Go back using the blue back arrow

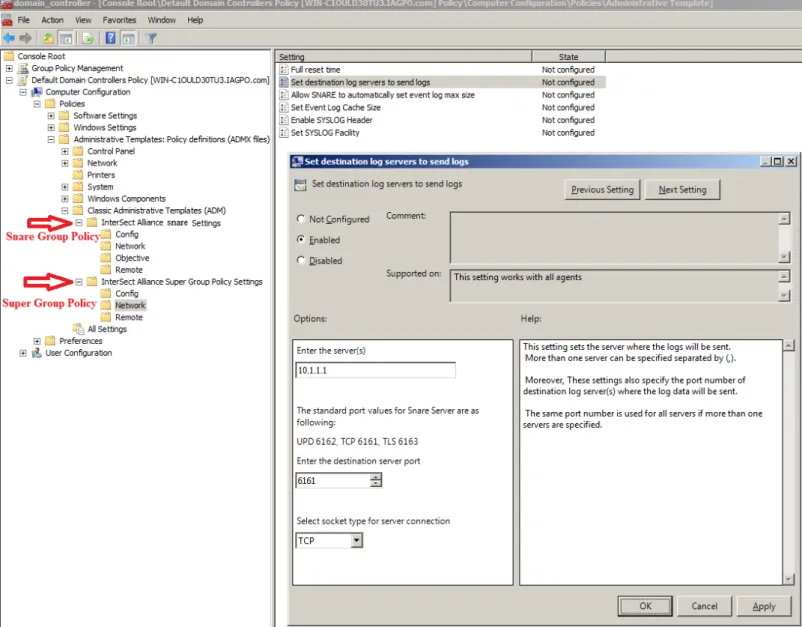9,38
